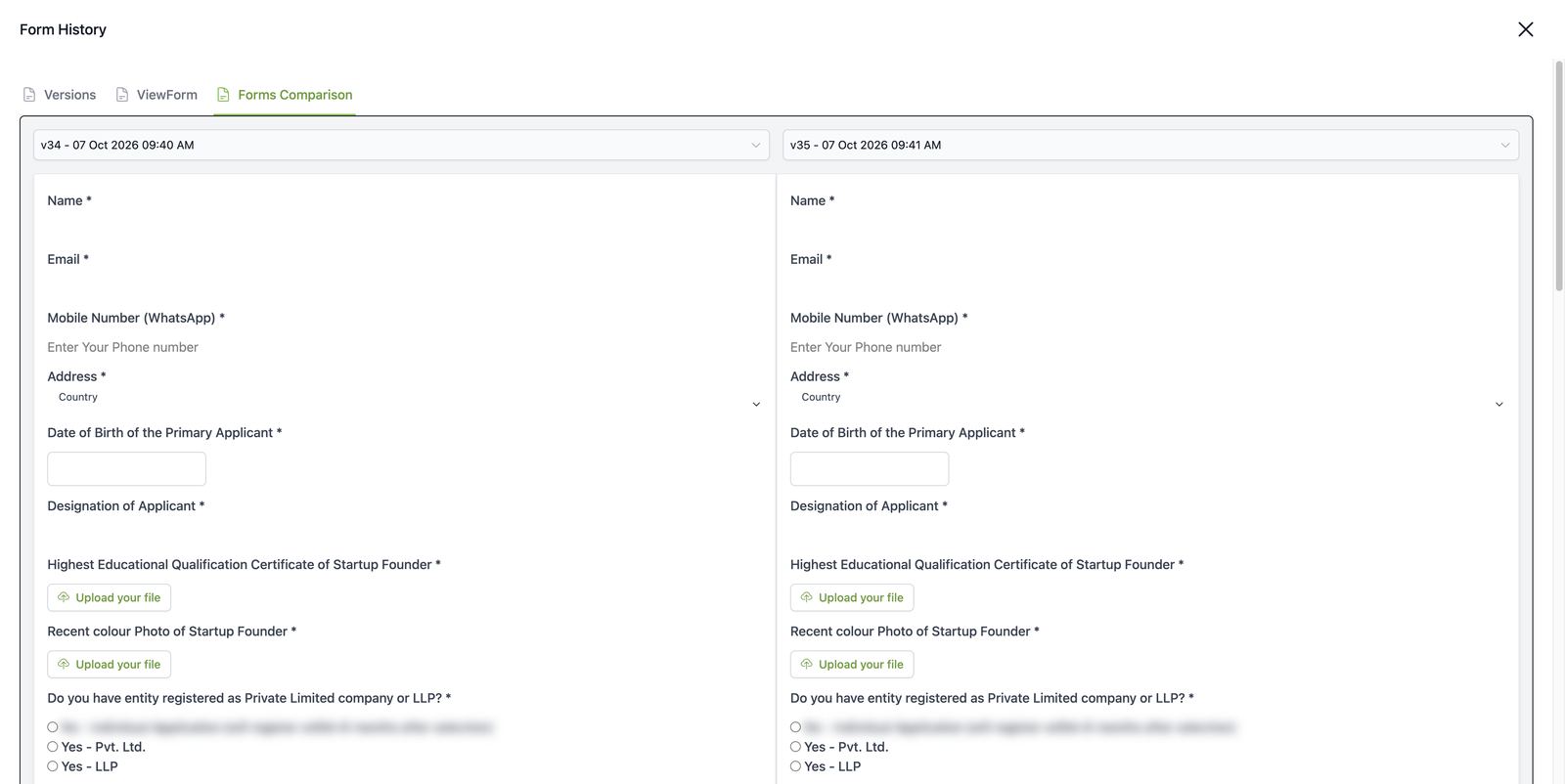This screenshot has height=784, width=1565.
Task: Expand the Country dropdown in the v34 form
Action: point(405,398)
